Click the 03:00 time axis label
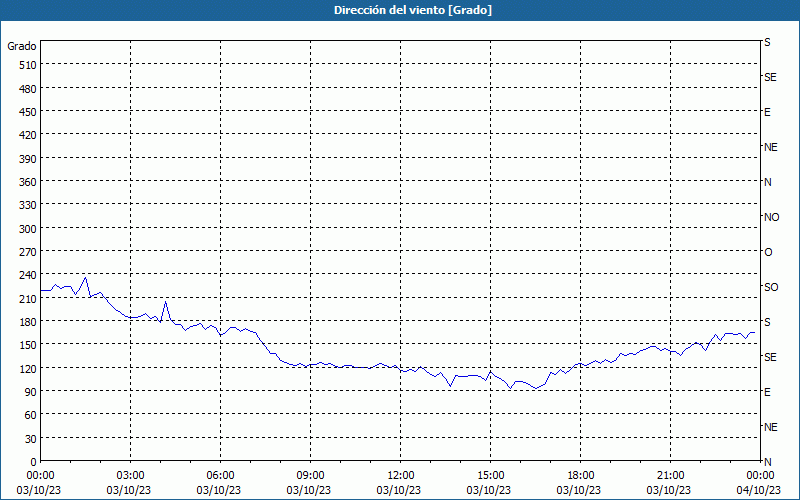Viewport: 800px width, 500px height. [x=130, y=476]
